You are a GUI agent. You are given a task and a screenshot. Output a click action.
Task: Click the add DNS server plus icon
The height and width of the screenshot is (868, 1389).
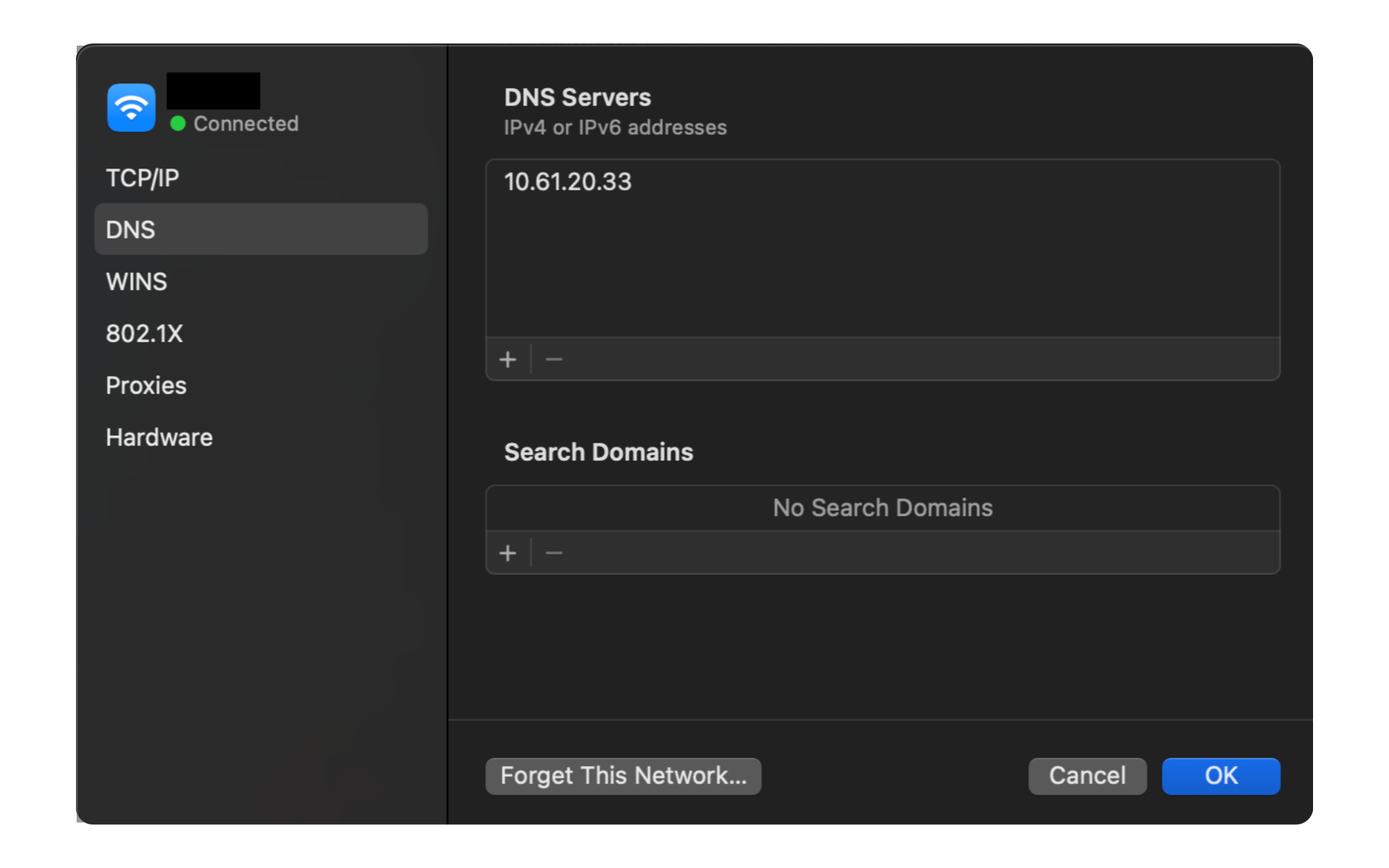click(x=509, y=359)
